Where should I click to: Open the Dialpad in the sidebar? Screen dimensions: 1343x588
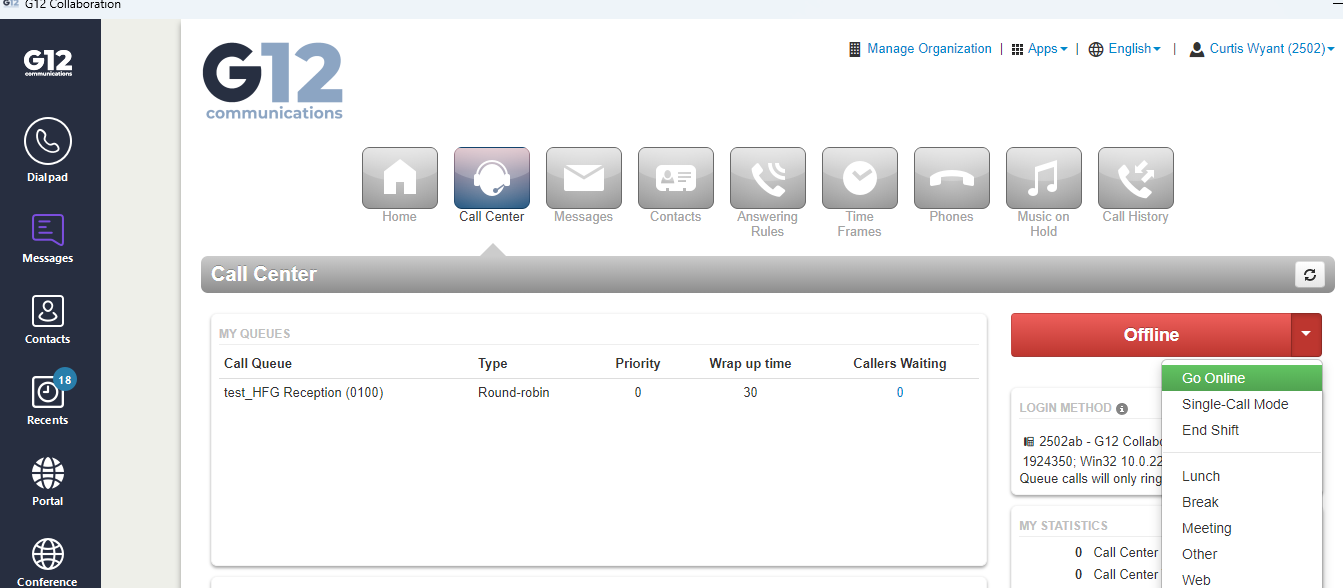48,151
